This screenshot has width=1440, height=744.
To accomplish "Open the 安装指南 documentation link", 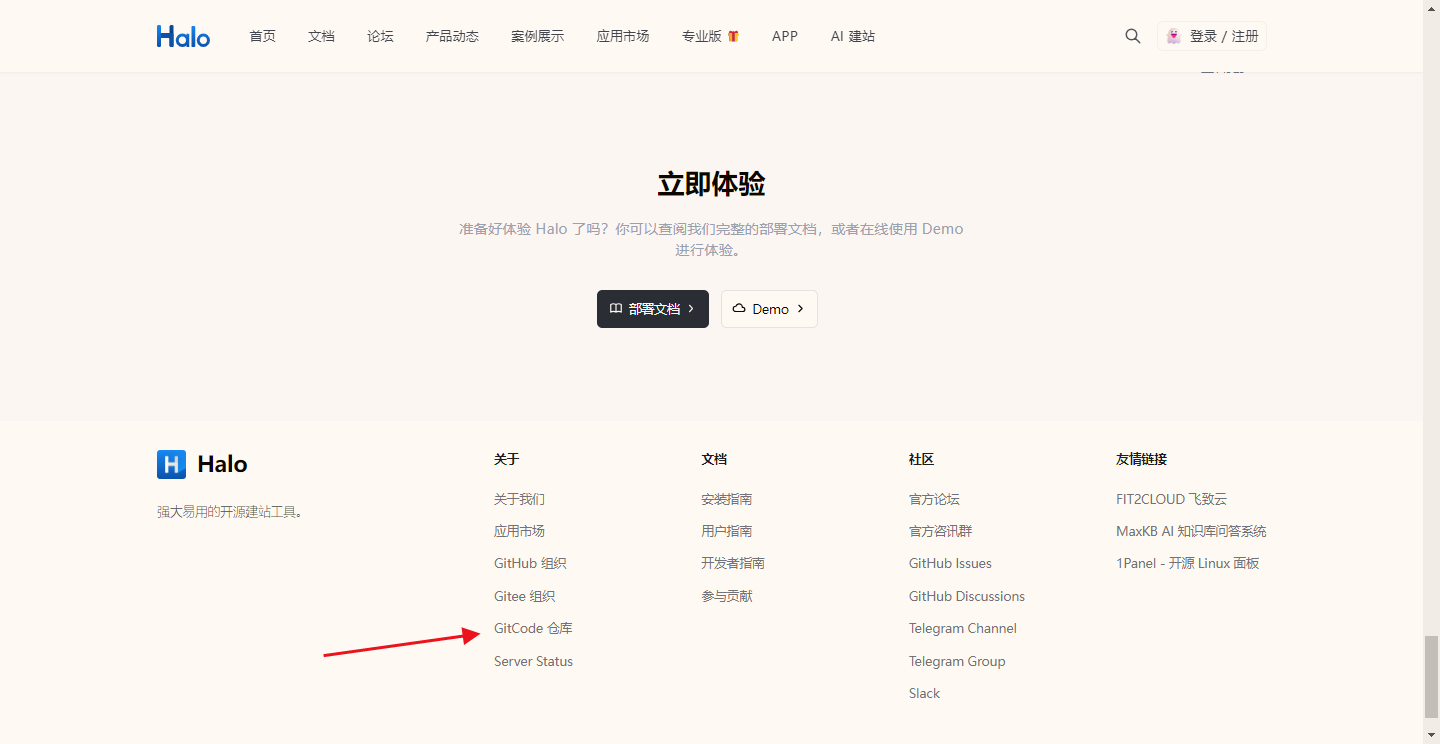I will [x=727, y=499].
